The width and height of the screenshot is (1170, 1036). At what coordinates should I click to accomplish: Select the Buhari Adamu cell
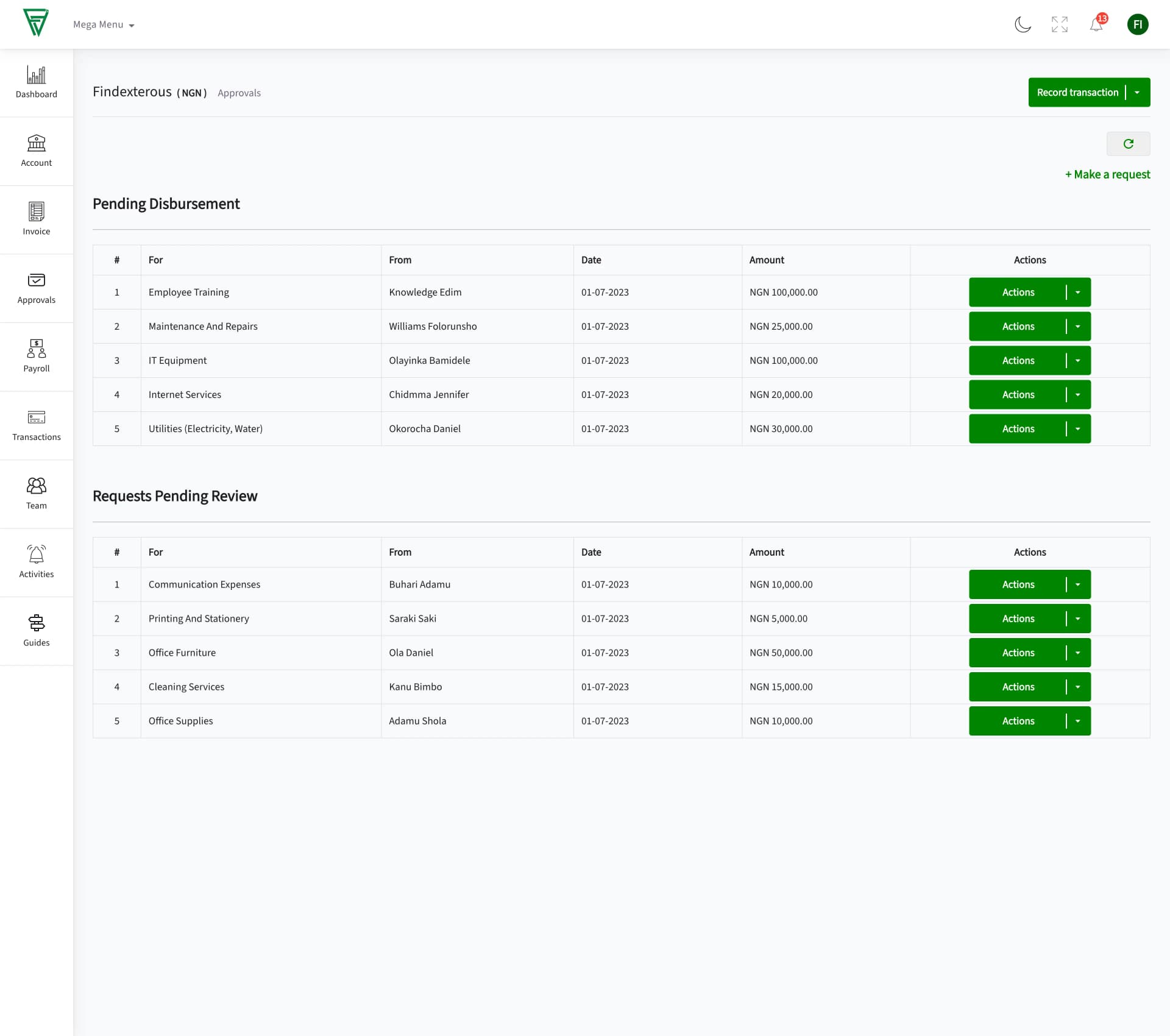pyautogui.click(x=477, y=584)
